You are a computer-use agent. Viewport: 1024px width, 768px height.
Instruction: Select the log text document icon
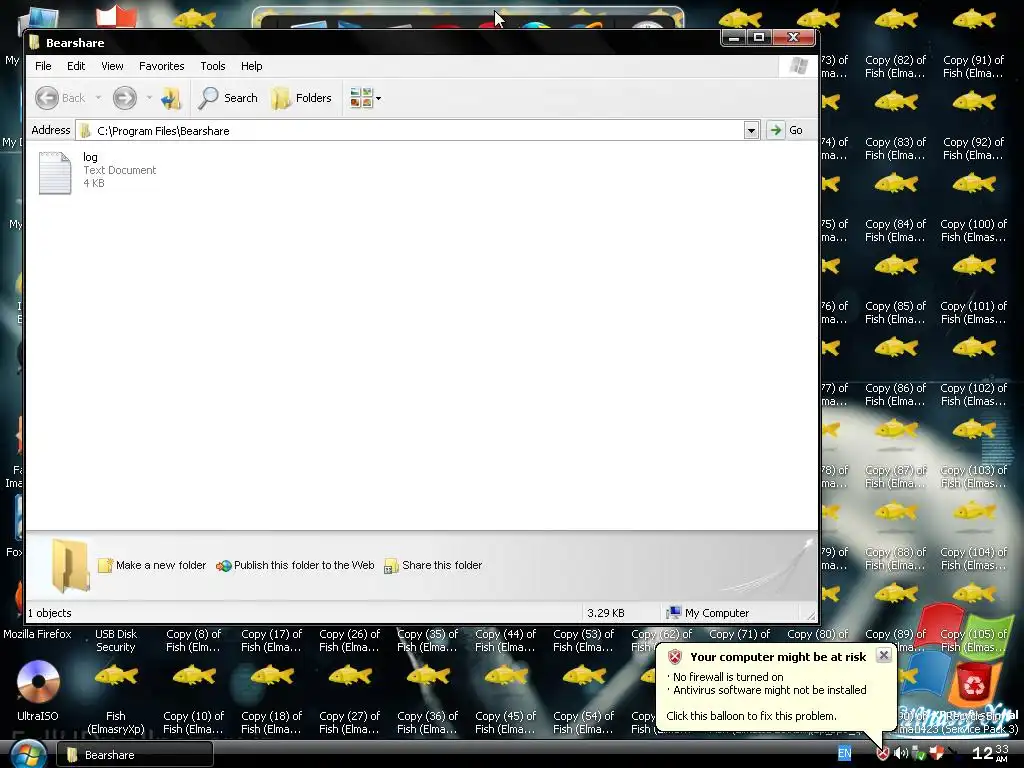(x=55, y=173)
